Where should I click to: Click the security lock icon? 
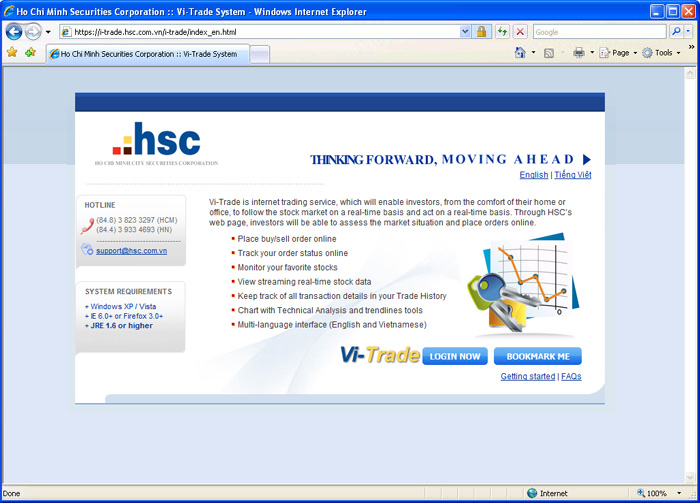pos(481,32)
